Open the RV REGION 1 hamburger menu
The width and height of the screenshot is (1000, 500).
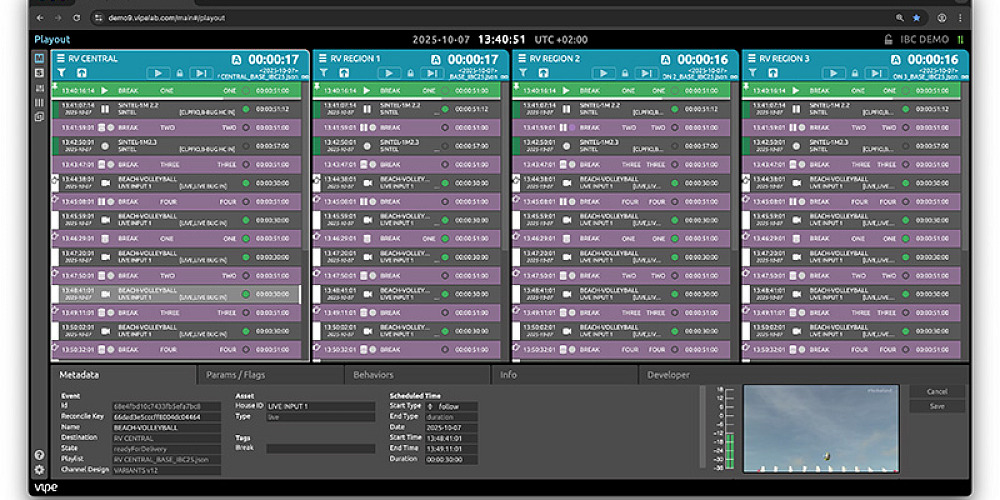point(322,59)
